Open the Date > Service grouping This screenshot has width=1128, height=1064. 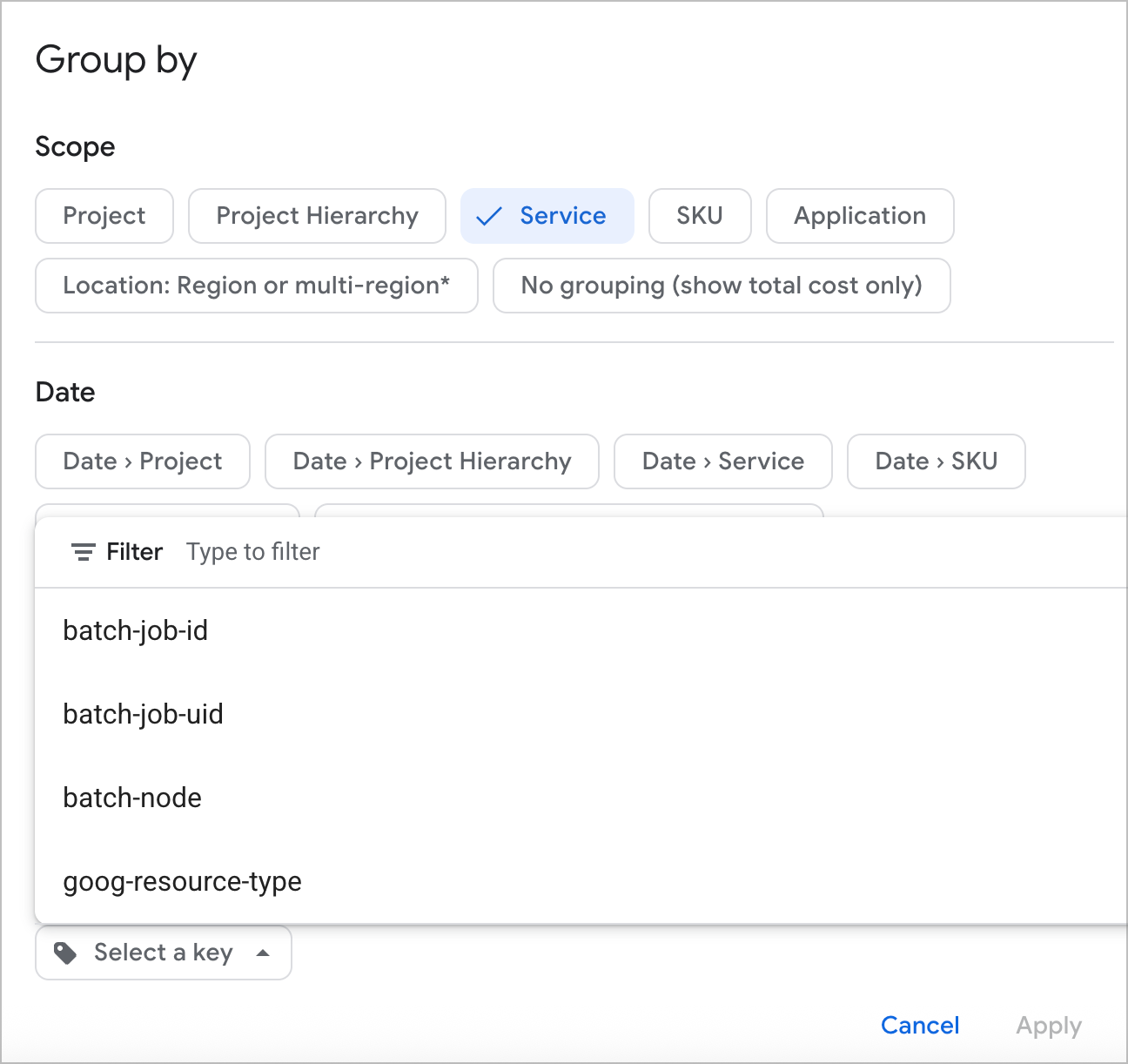pyautogui.click(x=722, y=461)
